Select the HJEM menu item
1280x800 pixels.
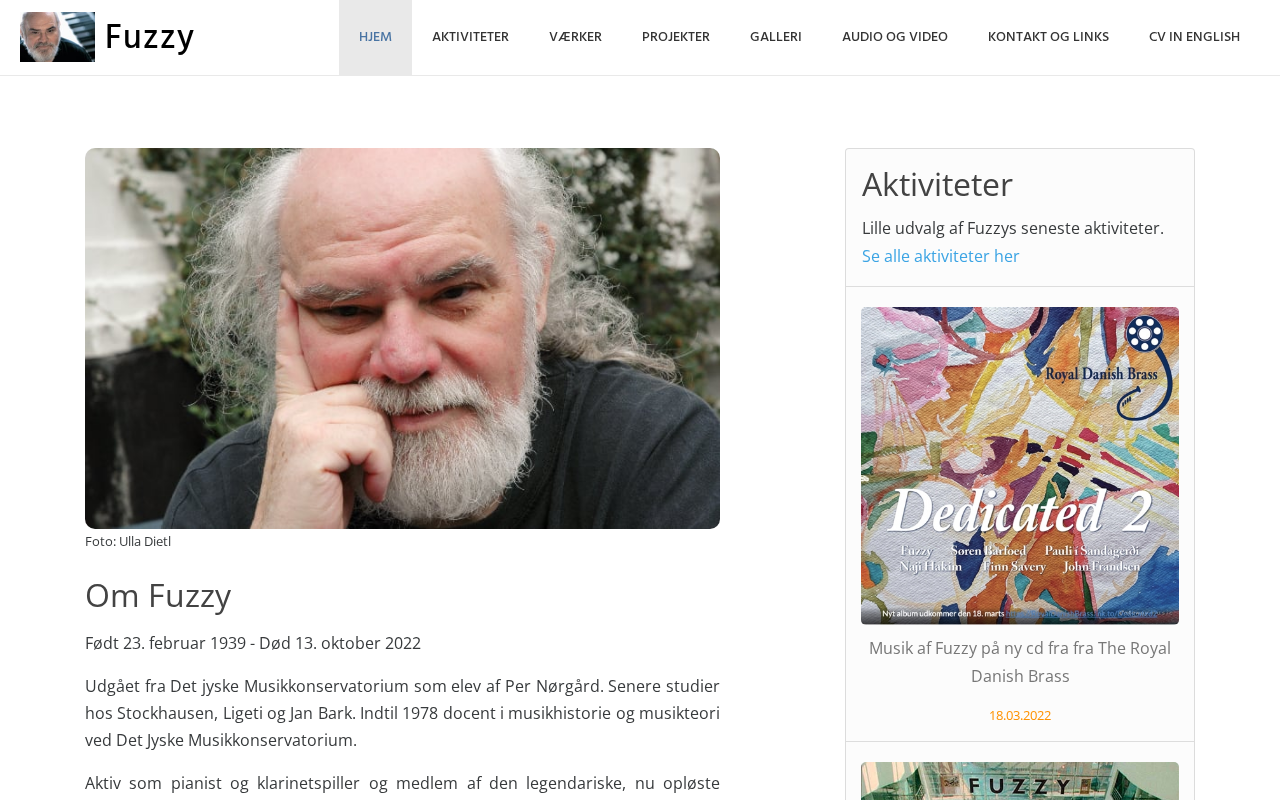pyautogui.click(x=375, y=37)
